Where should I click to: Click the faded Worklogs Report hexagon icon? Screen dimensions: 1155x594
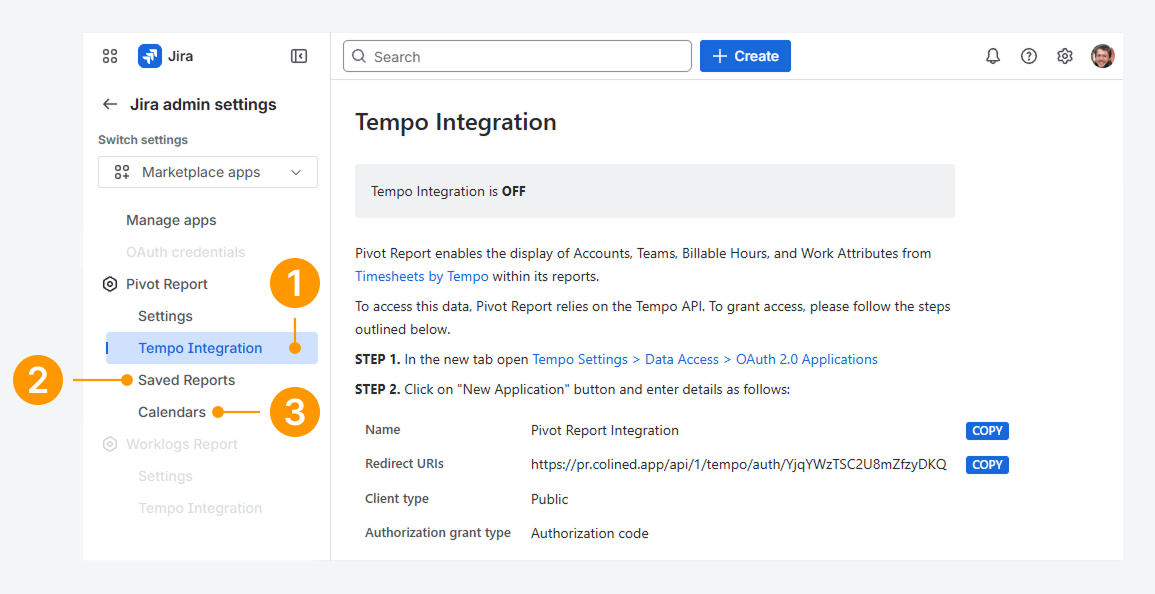click(110, 444)
